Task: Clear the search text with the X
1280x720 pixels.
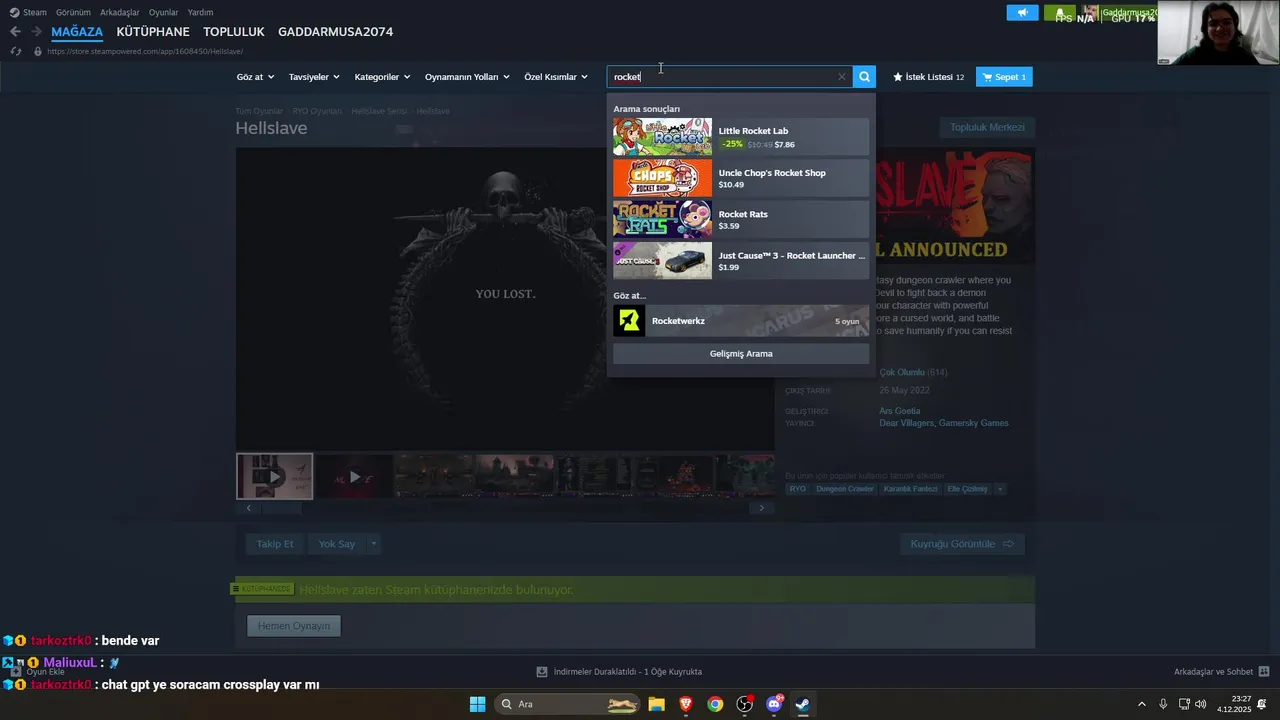Action: (841, 77)
